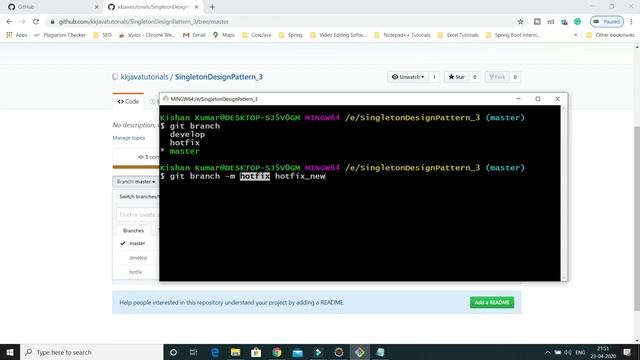Click the browser address bar
The height and width of the screenshot is (360, 640).
pyautogui.click(x=282, y=22)
